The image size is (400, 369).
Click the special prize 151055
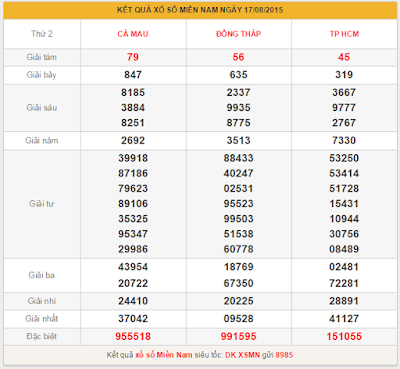tap(344, 336)
